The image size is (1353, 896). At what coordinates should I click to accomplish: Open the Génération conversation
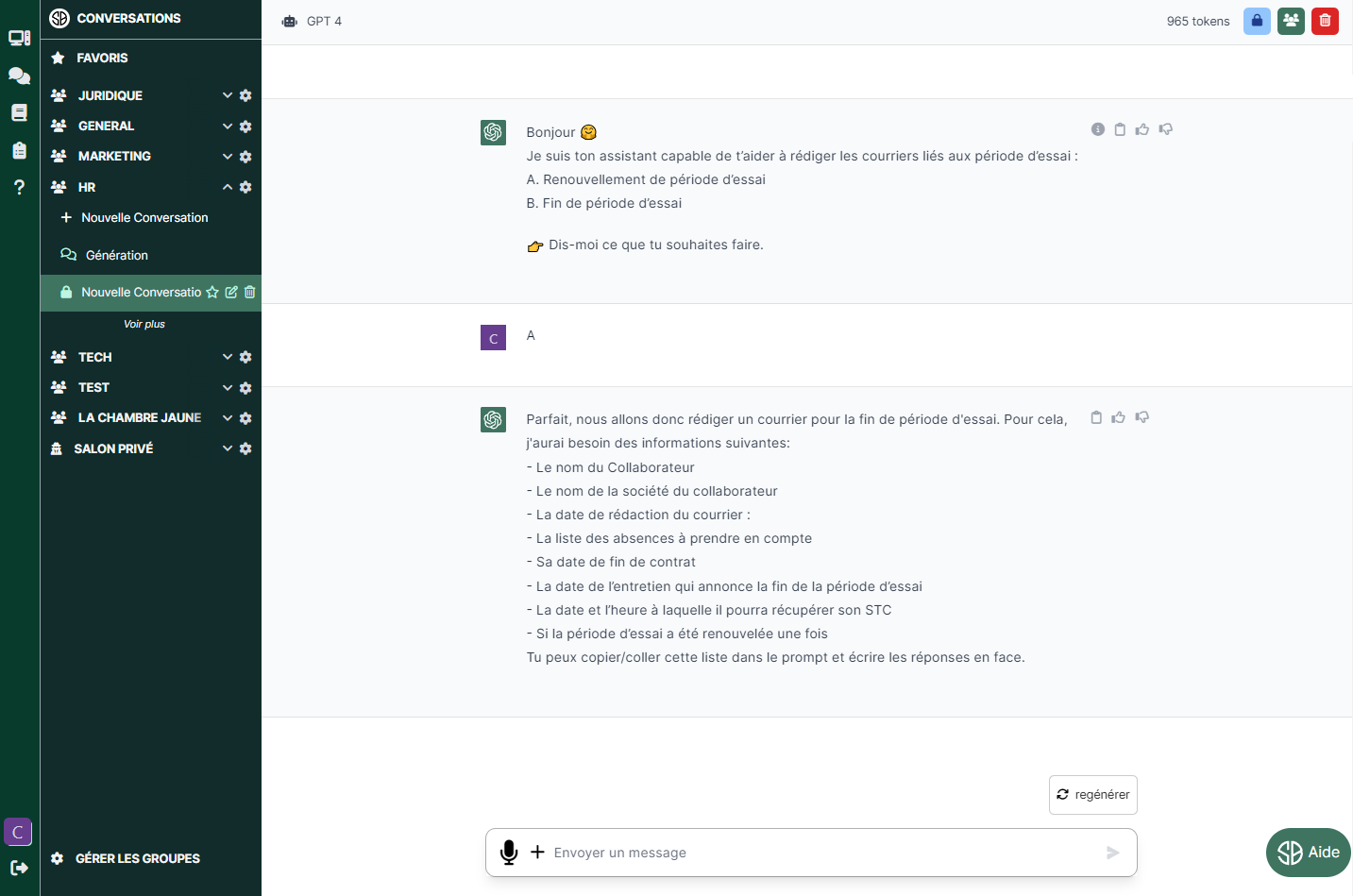[116, 256]
